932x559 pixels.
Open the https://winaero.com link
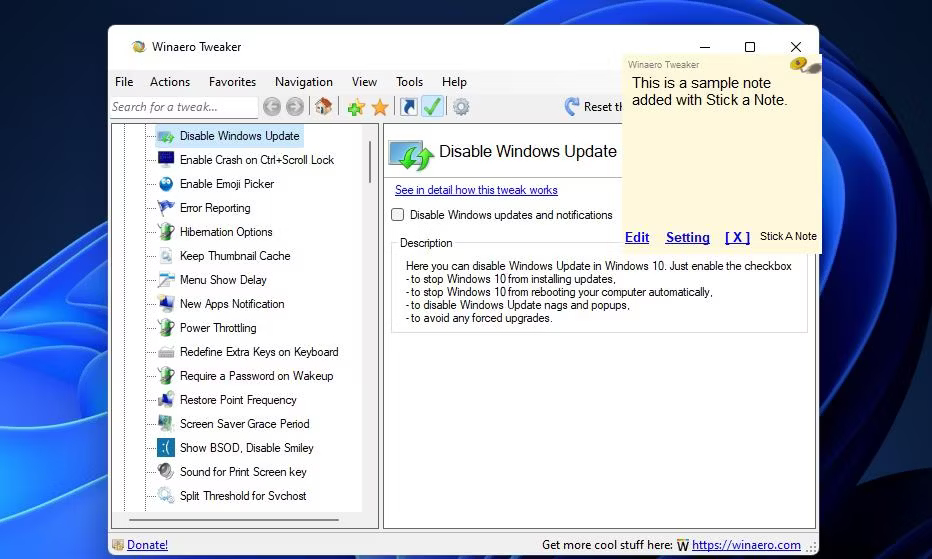(x=746, y=545)
